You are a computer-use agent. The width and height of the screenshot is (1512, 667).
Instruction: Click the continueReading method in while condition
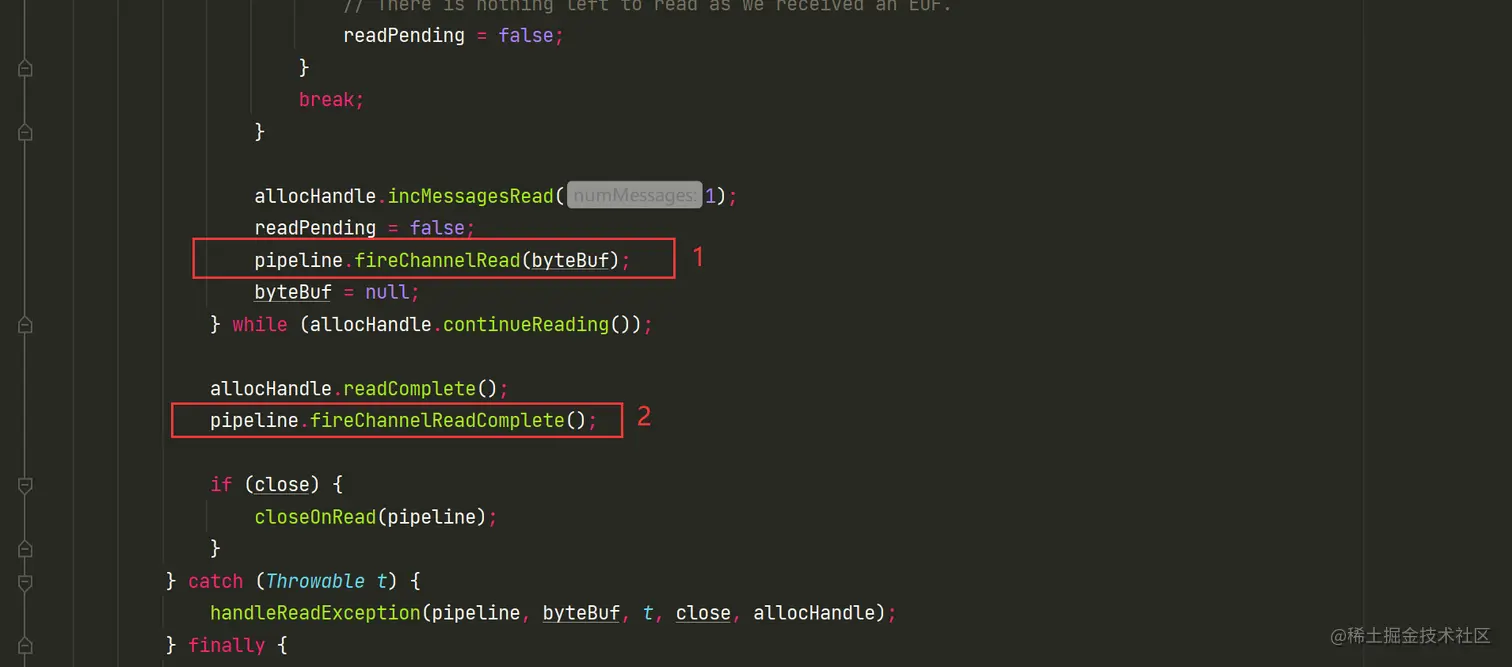526,324
